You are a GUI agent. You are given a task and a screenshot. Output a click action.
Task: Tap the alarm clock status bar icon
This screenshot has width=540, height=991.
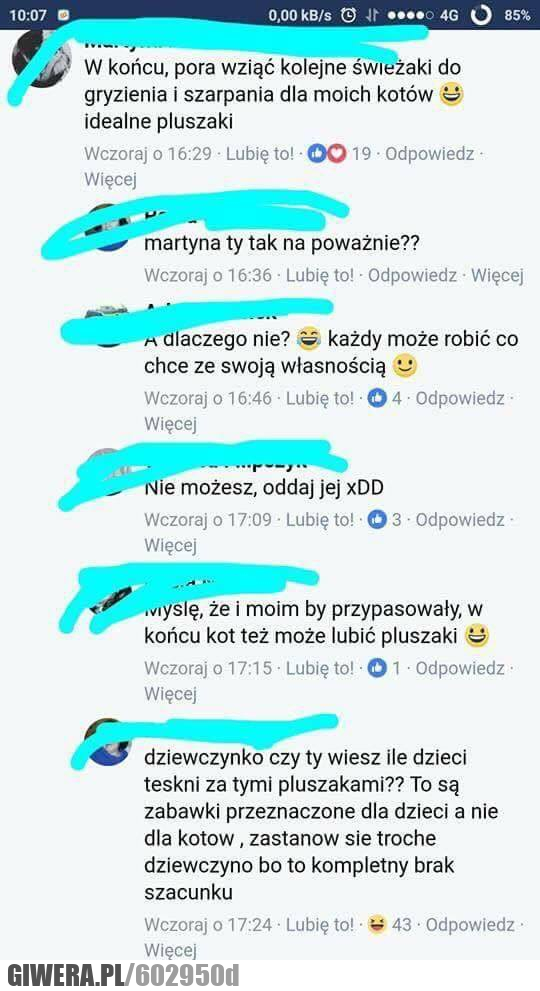click(x=348, y=15)
